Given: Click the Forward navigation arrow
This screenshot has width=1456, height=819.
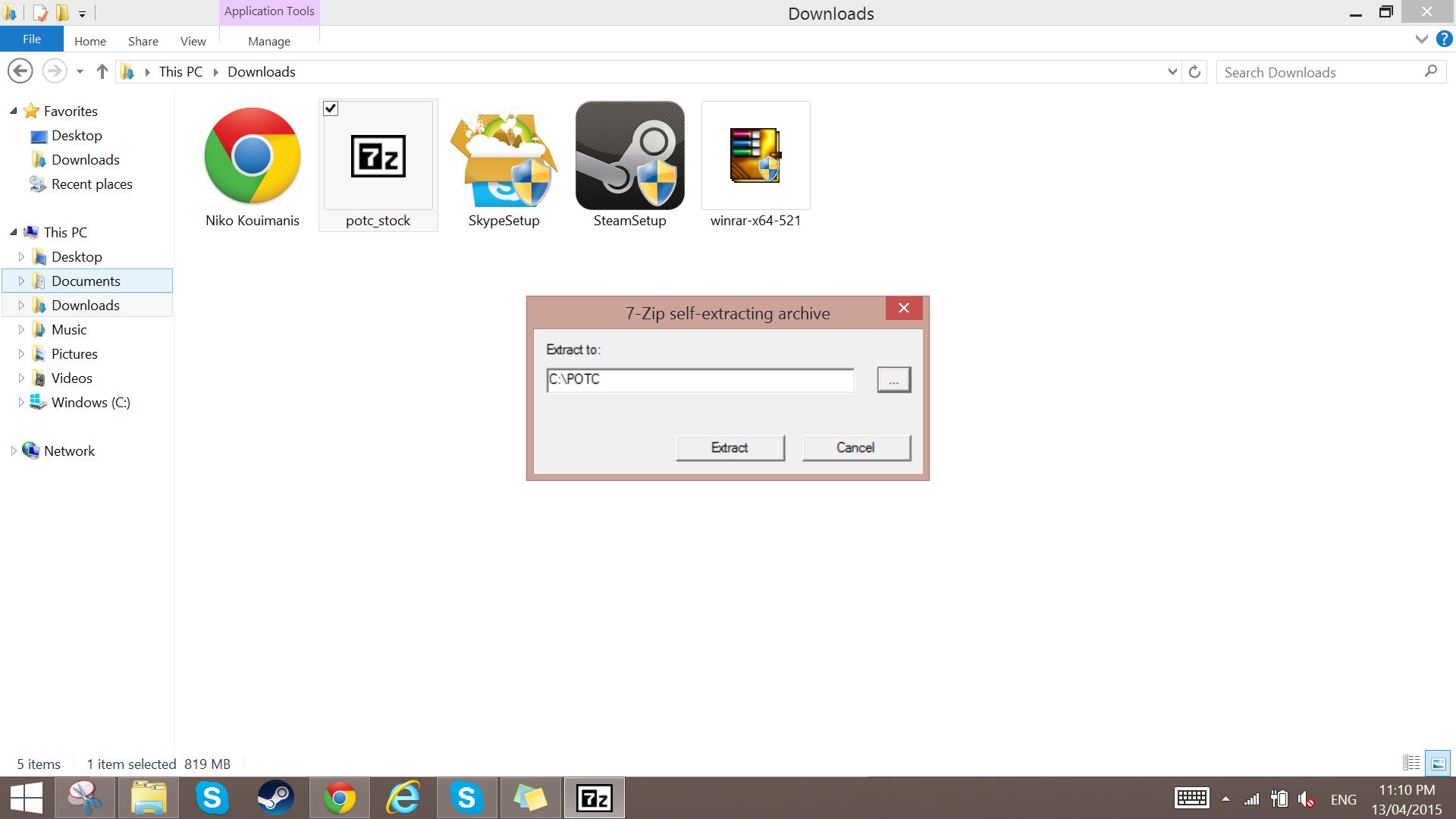Looking at the screenshot, I should click(x=54, y=71).
